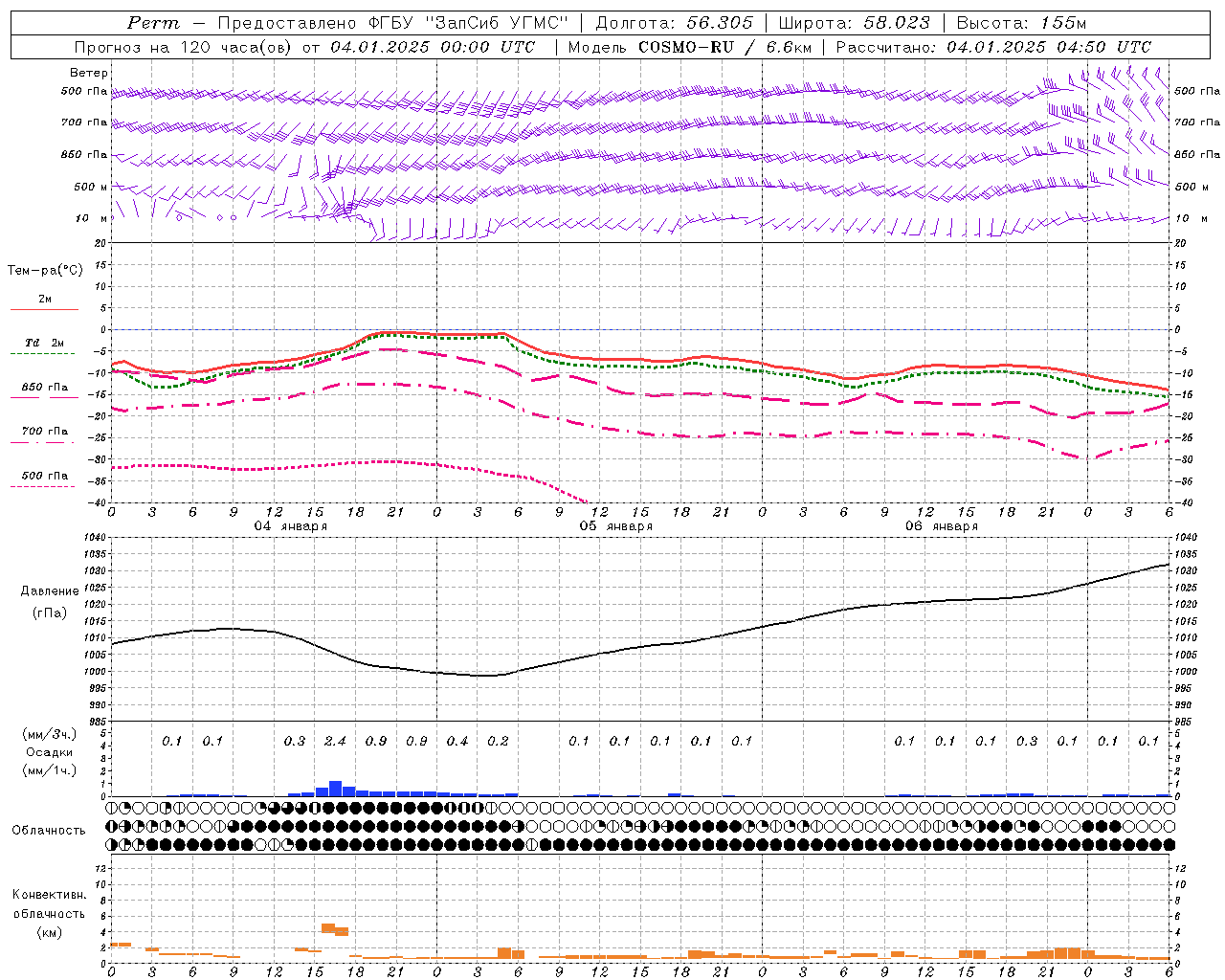Click the "850 гПа" temperature legend entry
Screen dimensions: 1225x980
coord(44,387)
